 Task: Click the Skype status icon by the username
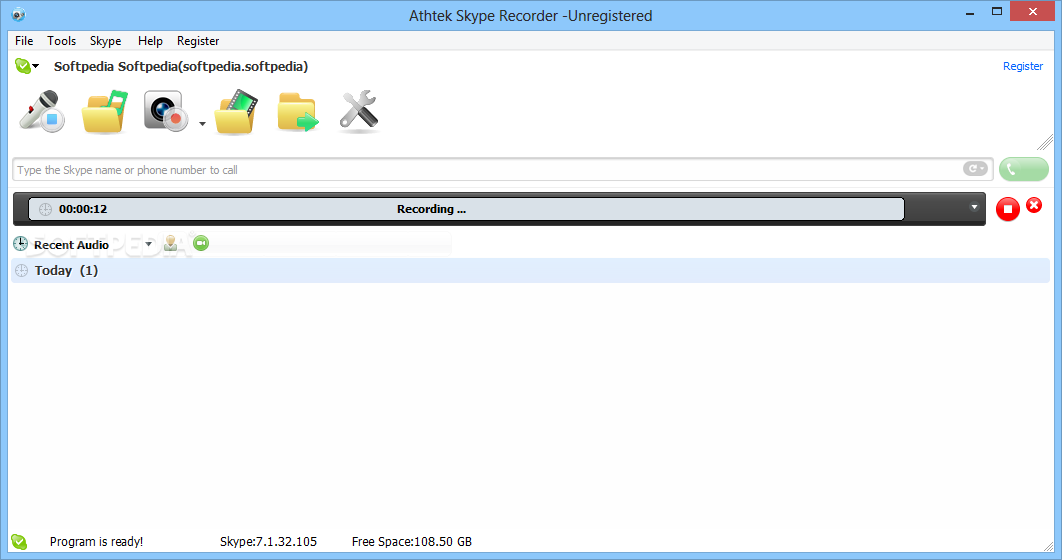pos(22,66)
